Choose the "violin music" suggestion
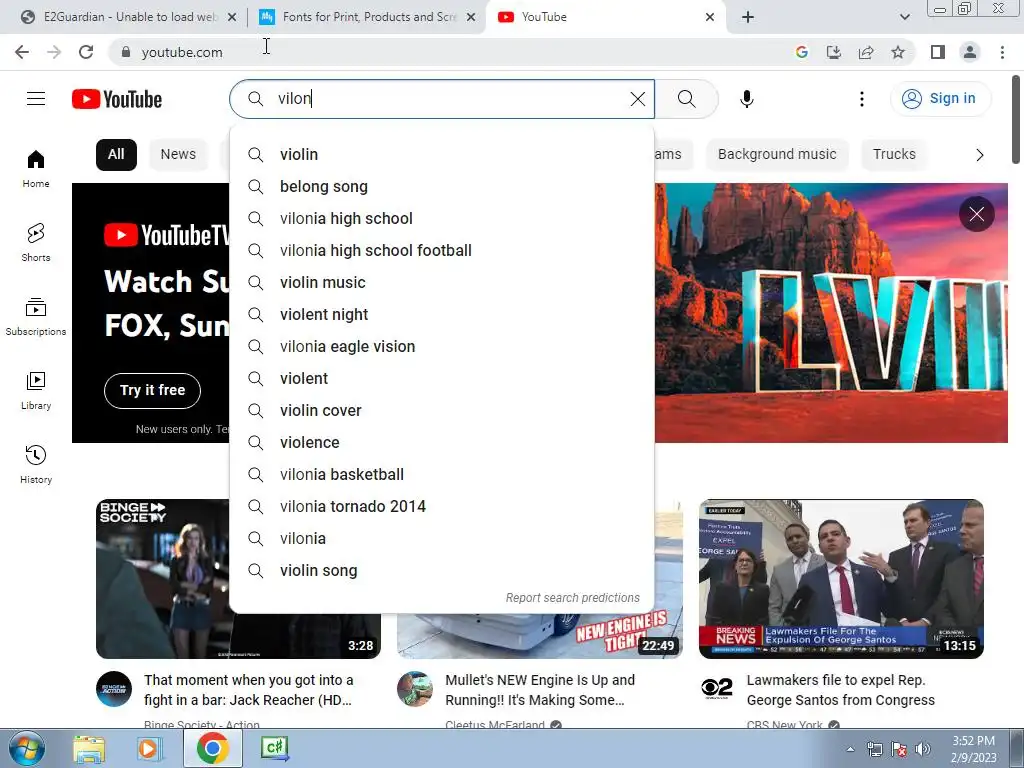Viewport: 1024px width, 768px height. pyautogui.click(x=442, y=283)
